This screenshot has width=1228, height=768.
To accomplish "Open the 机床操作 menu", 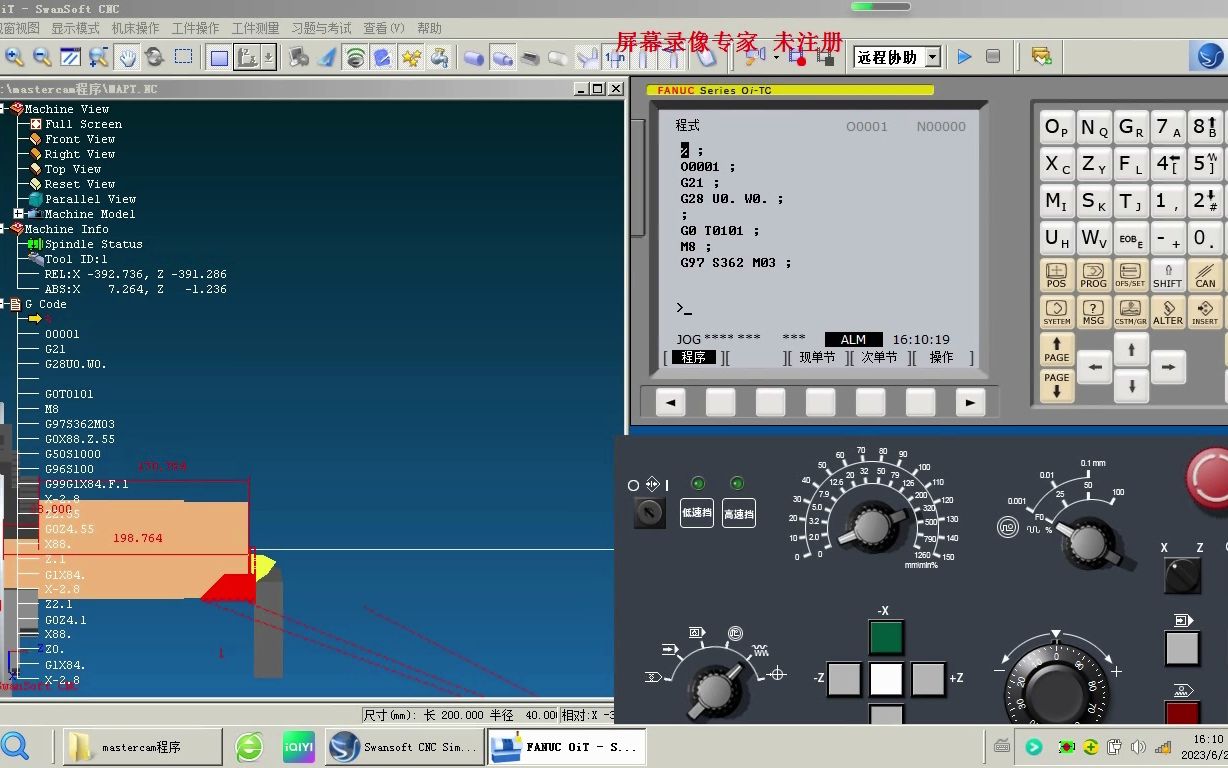I will tap(136, 28).
